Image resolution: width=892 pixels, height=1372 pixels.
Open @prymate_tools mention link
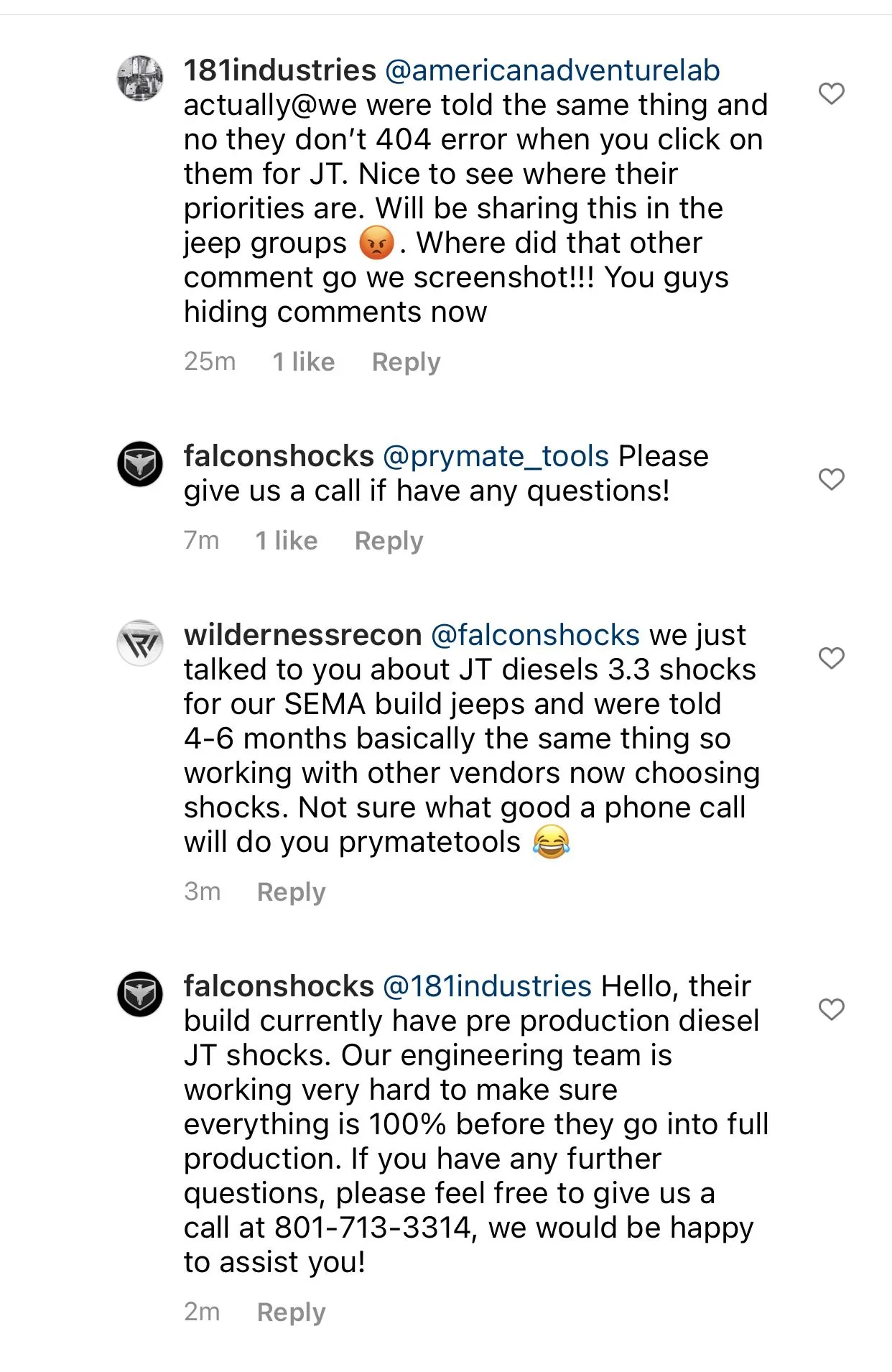click(x=496, y=457)
